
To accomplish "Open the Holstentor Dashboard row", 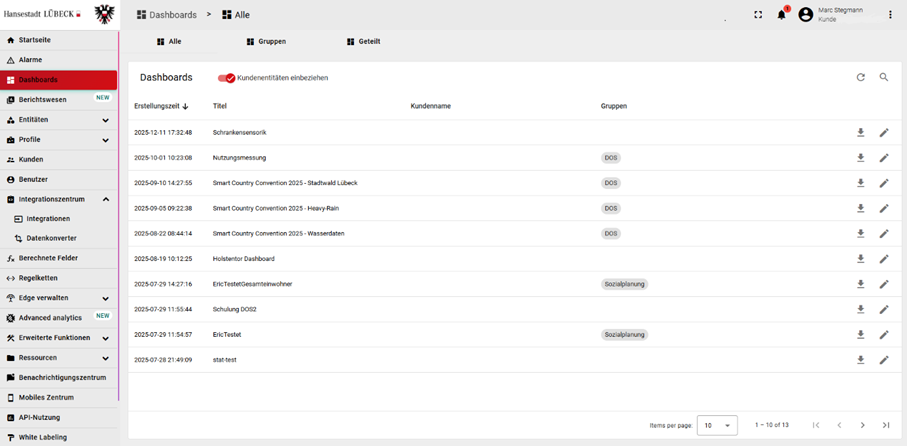I will (243, 259).
